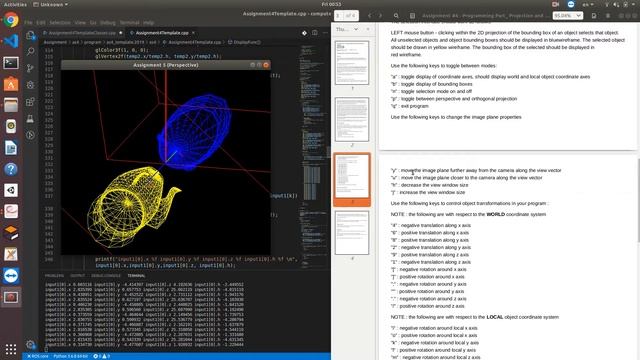Viewport: 640px width, 360px height.
Task: Click page number field in PDF viewer
Action: (x=339, y=16)
